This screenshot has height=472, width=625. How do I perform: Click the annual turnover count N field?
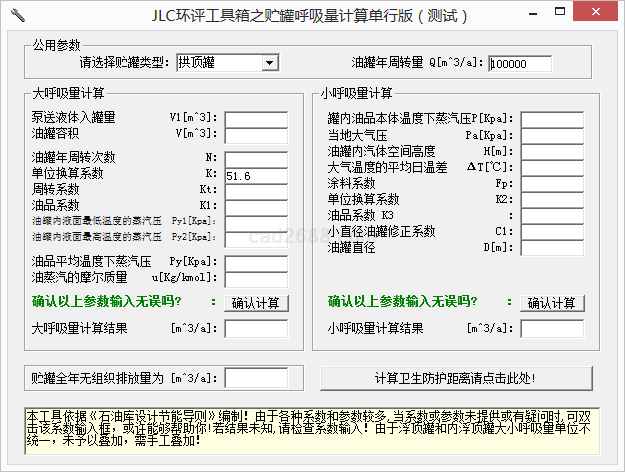tap(255, 159)
